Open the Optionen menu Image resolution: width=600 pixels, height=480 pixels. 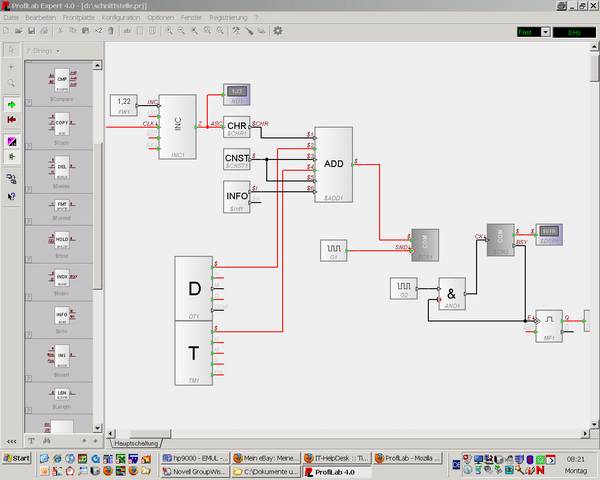(160, 18)
